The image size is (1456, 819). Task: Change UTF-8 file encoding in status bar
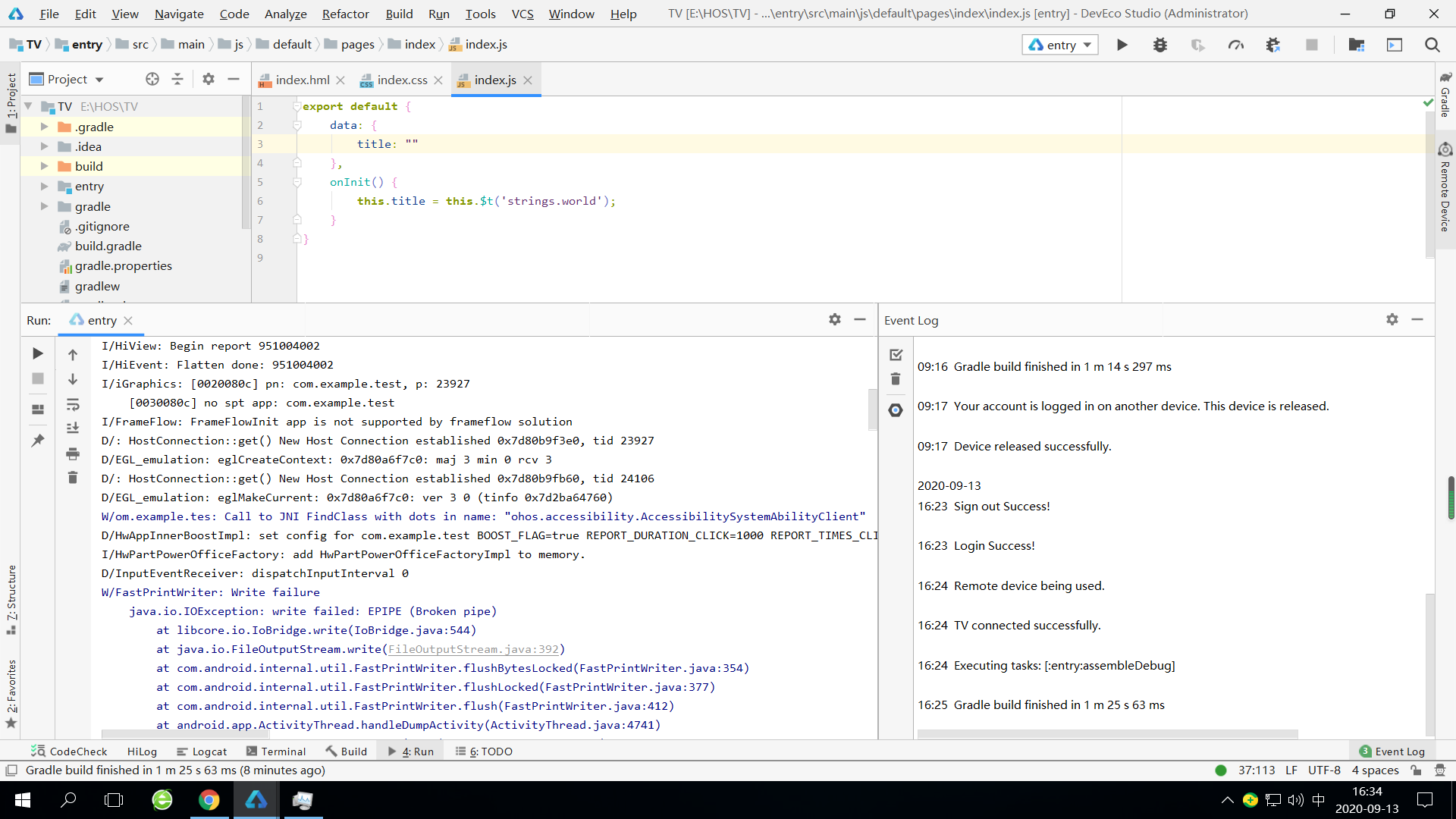click(x=1324, y=770)
